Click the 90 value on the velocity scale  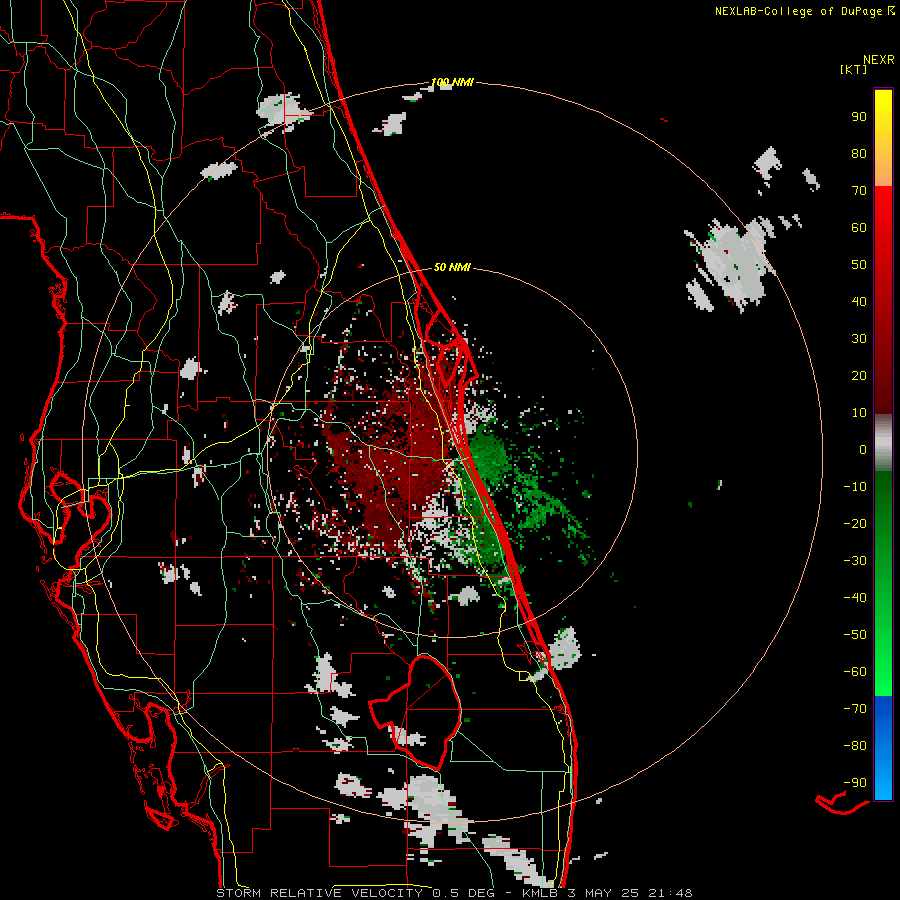pyautogui.click(x=859, y=117)
